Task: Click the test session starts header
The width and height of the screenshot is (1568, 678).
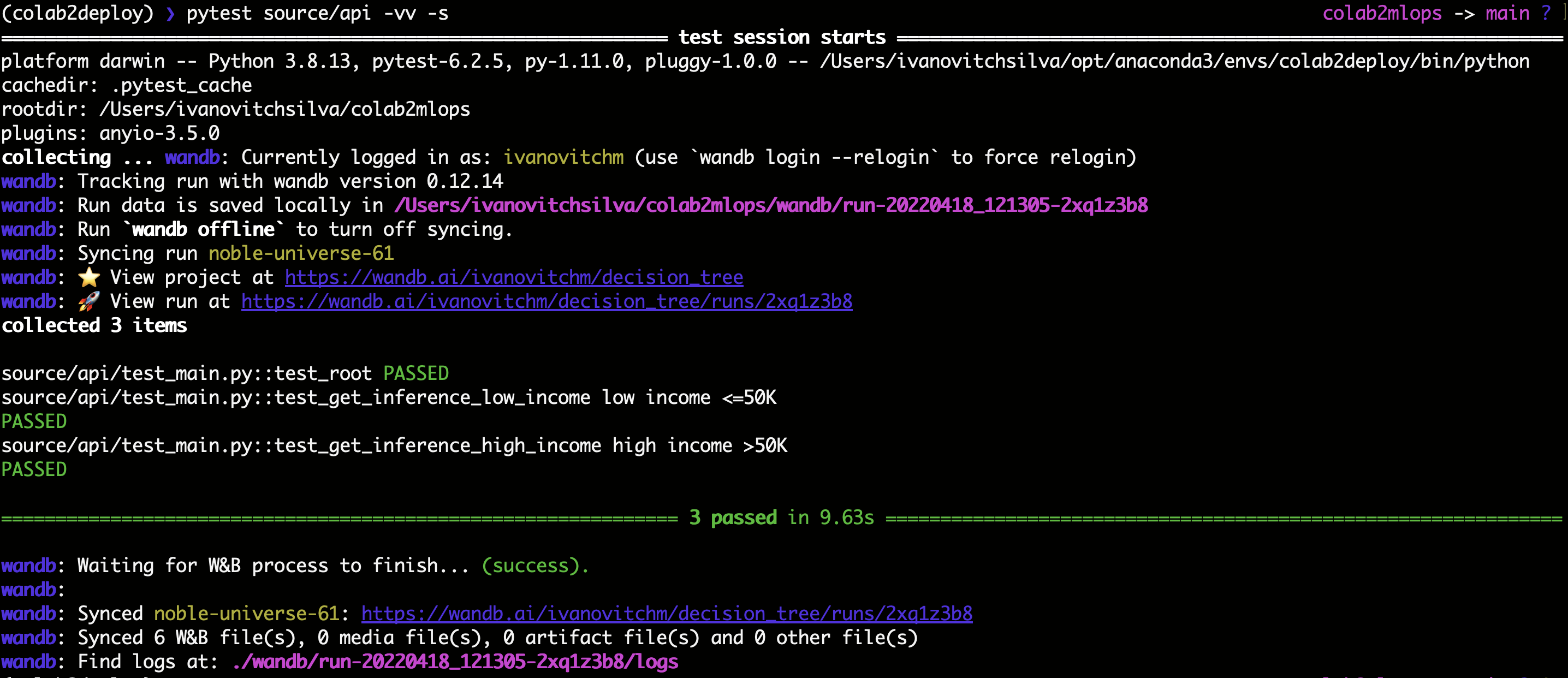Action: pyautogui.click(x=782, y=38)
